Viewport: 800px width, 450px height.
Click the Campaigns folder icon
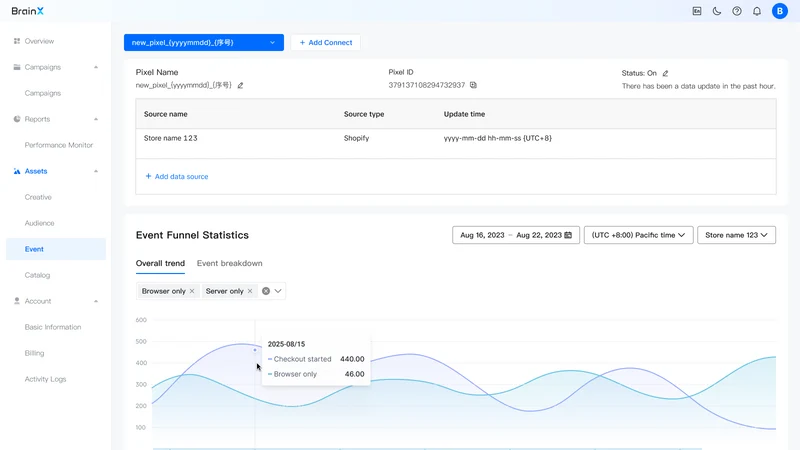pyautogui.click(x=17, y=67)
